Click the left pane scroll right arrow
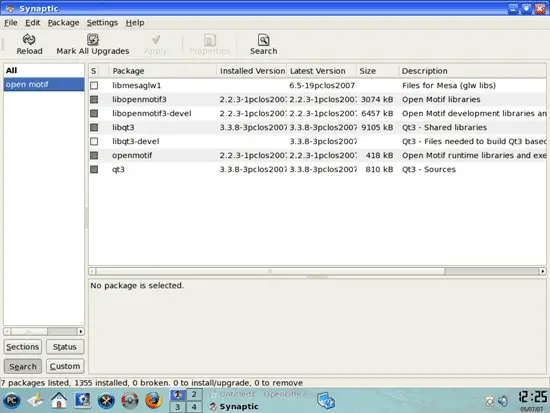The width and height of the screenshot is (550, 413). coord(81,331)
